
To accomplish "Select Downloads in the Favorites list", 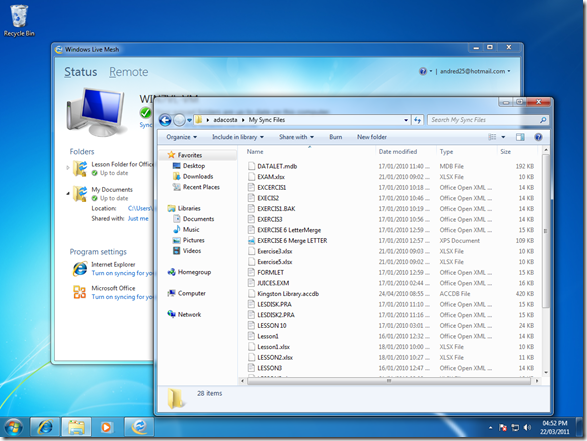I will [x=193, y=176].
